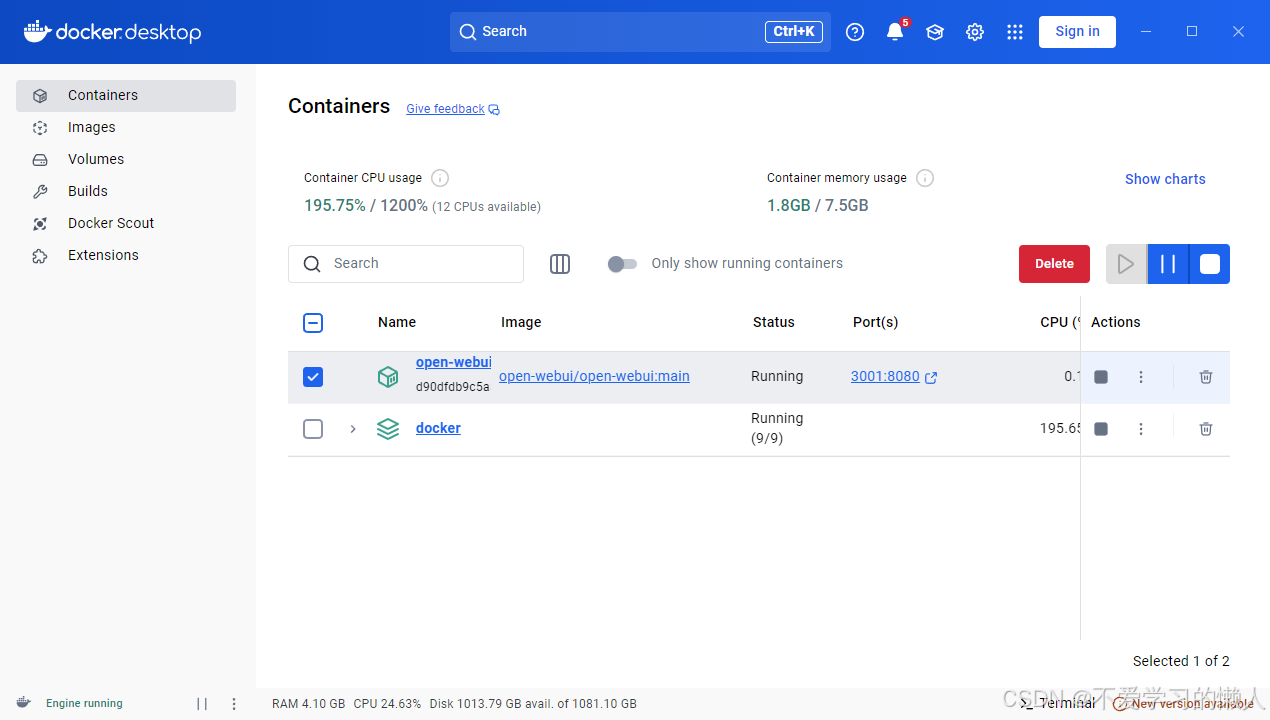1270x720 pixels.
Task: Open the help question mark icon
Action: (855, 32)
